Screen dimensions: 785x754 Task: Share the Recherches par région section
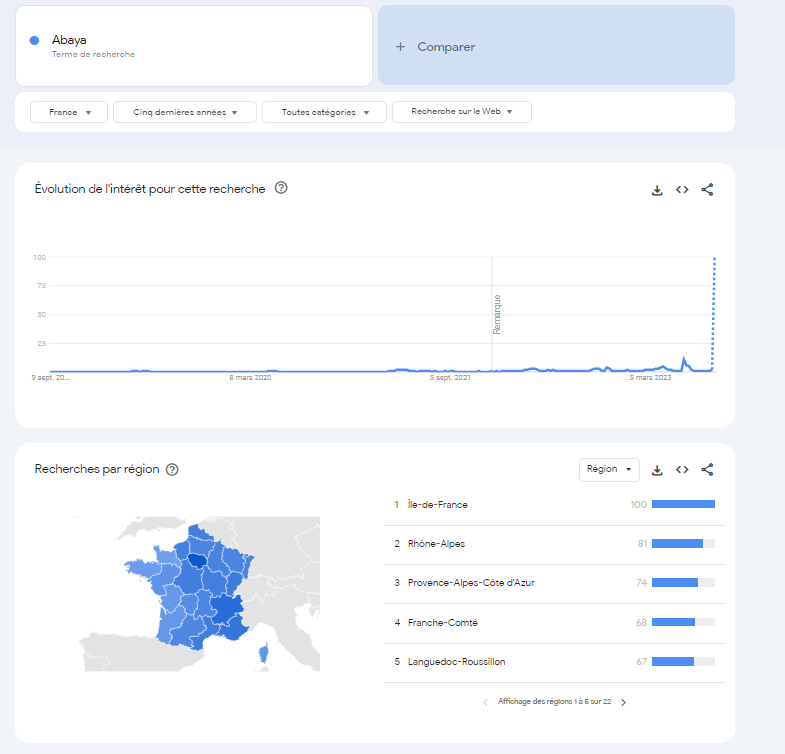click(x=707, y=470)
